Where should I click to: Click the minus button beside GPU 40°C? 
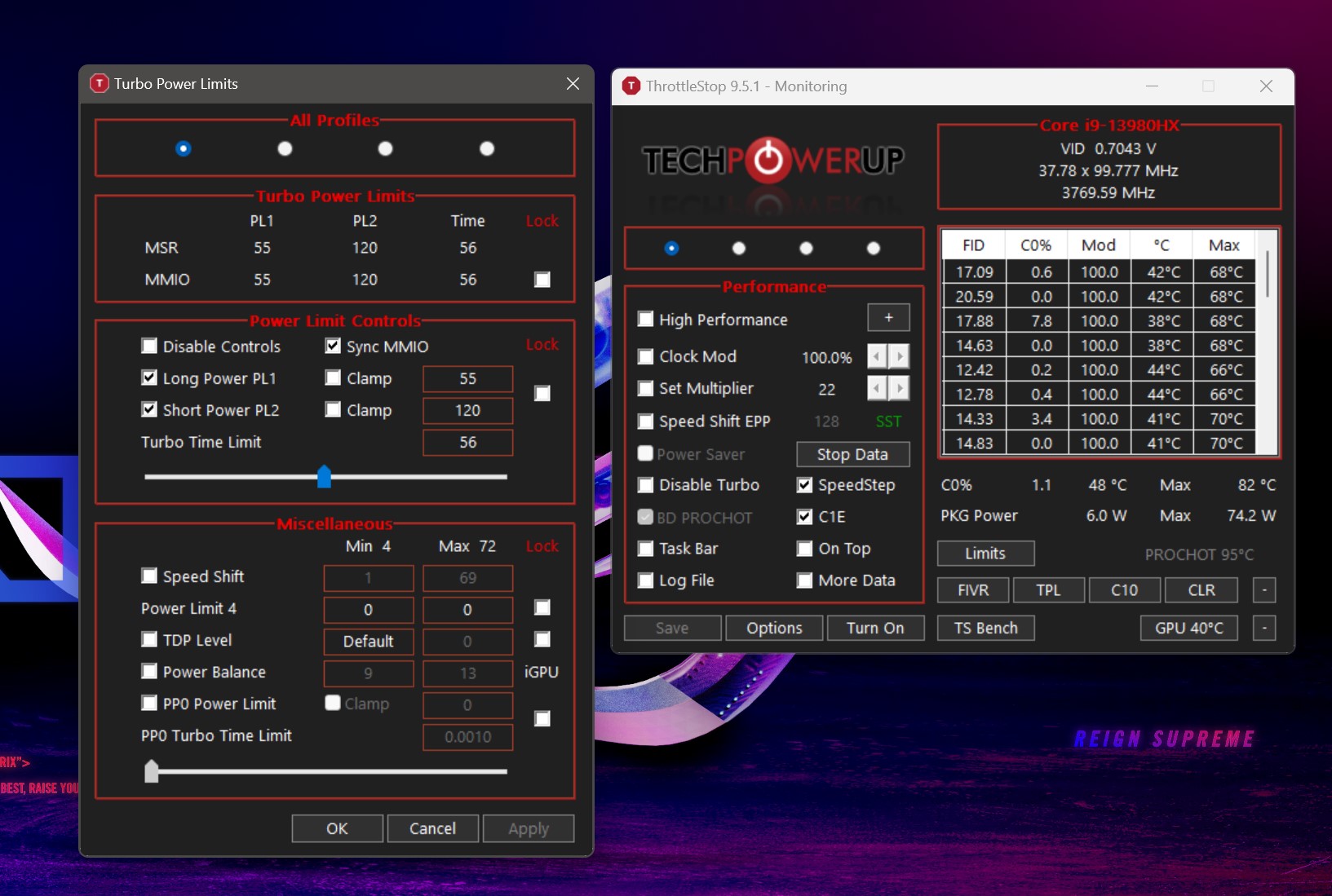(1264, 628)
